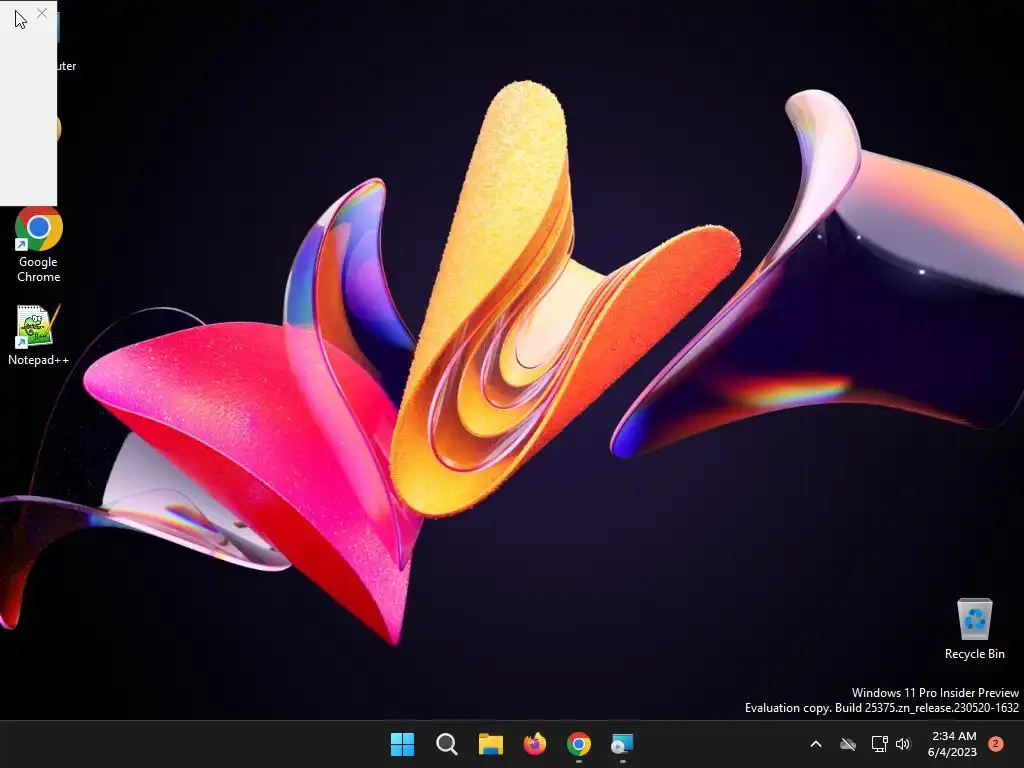Launch File Explorer from the taskbar
Image resolution: width=1024 pixels, height=768 pixels.
pyautogui.click(x=490, y=744)
